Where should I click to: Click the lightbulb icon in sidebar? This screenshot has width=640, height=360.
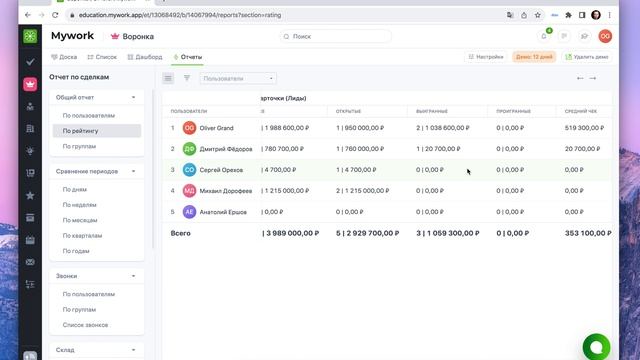point(30,151)
